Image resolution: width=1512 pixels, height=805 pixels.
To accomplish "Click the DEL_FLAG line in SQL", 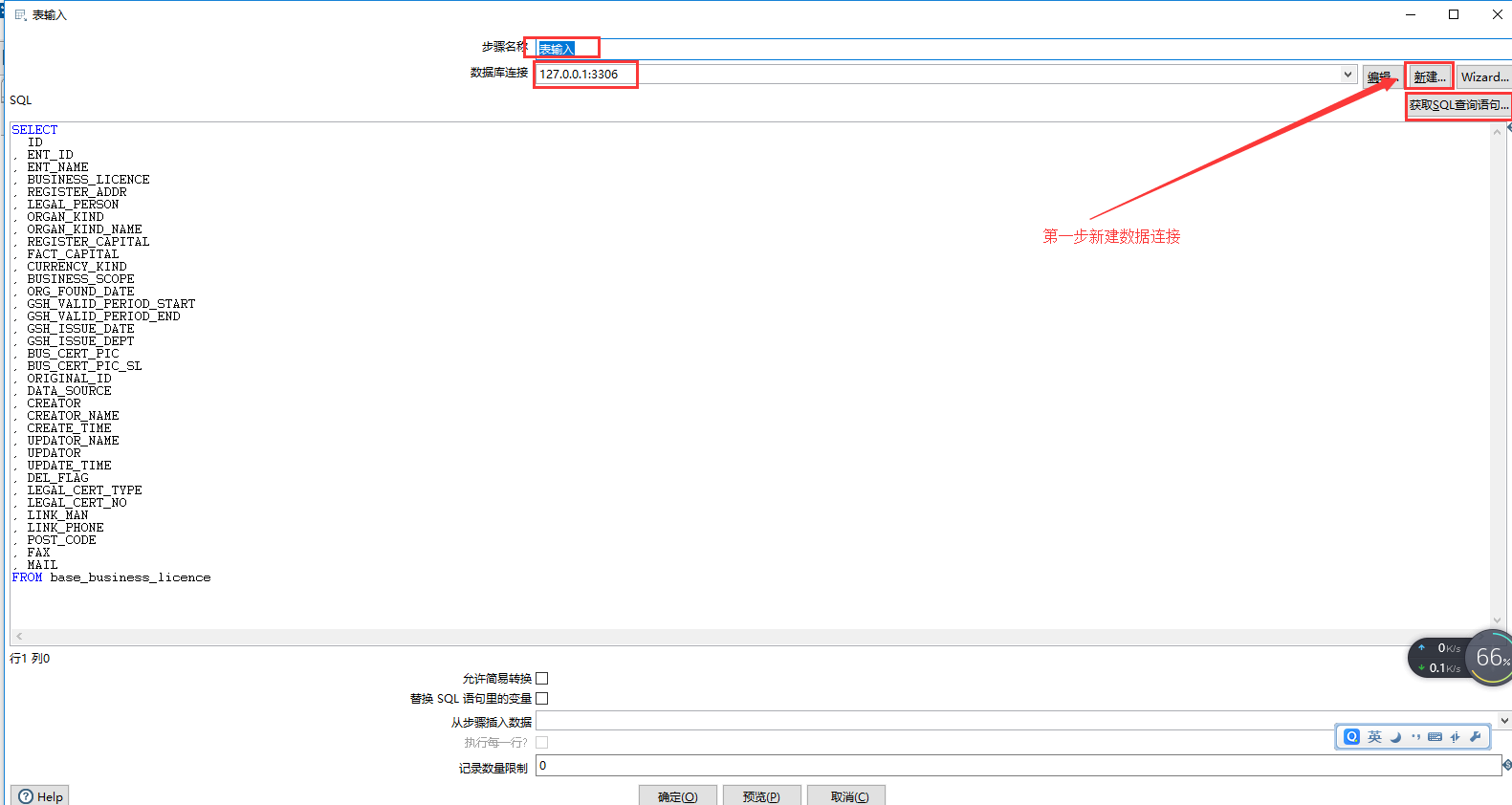I will pyautogui.click(x=57, y=478).
